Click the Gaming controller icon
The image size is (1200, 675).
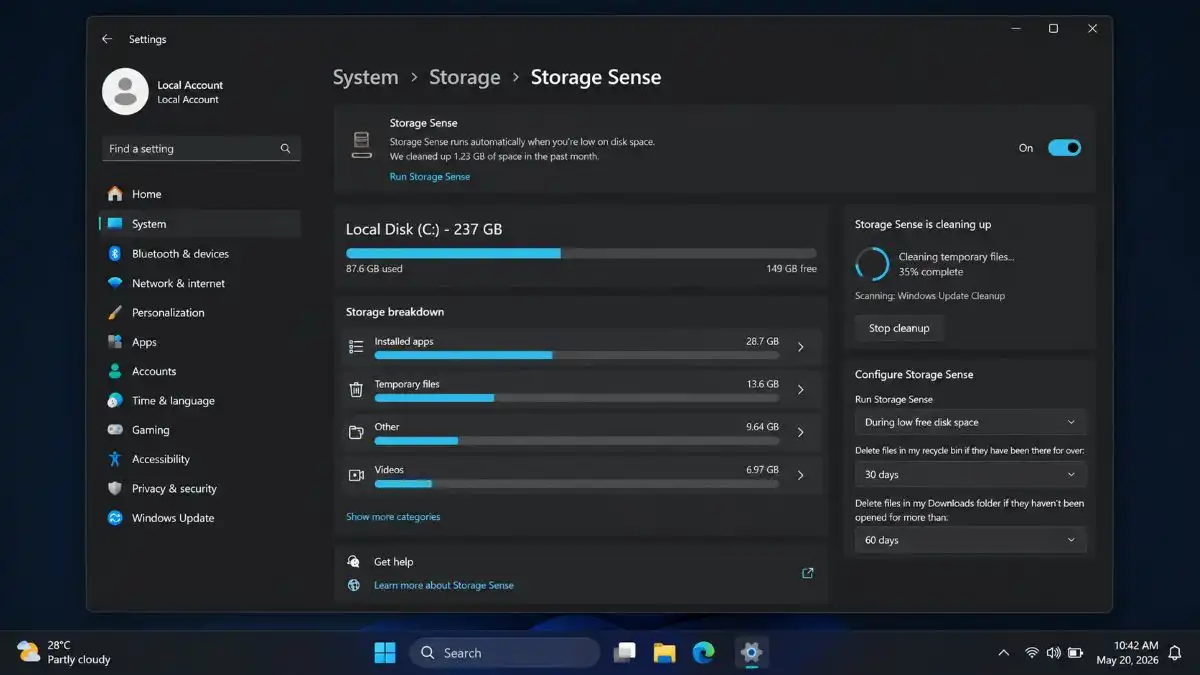tap(115, 430)
